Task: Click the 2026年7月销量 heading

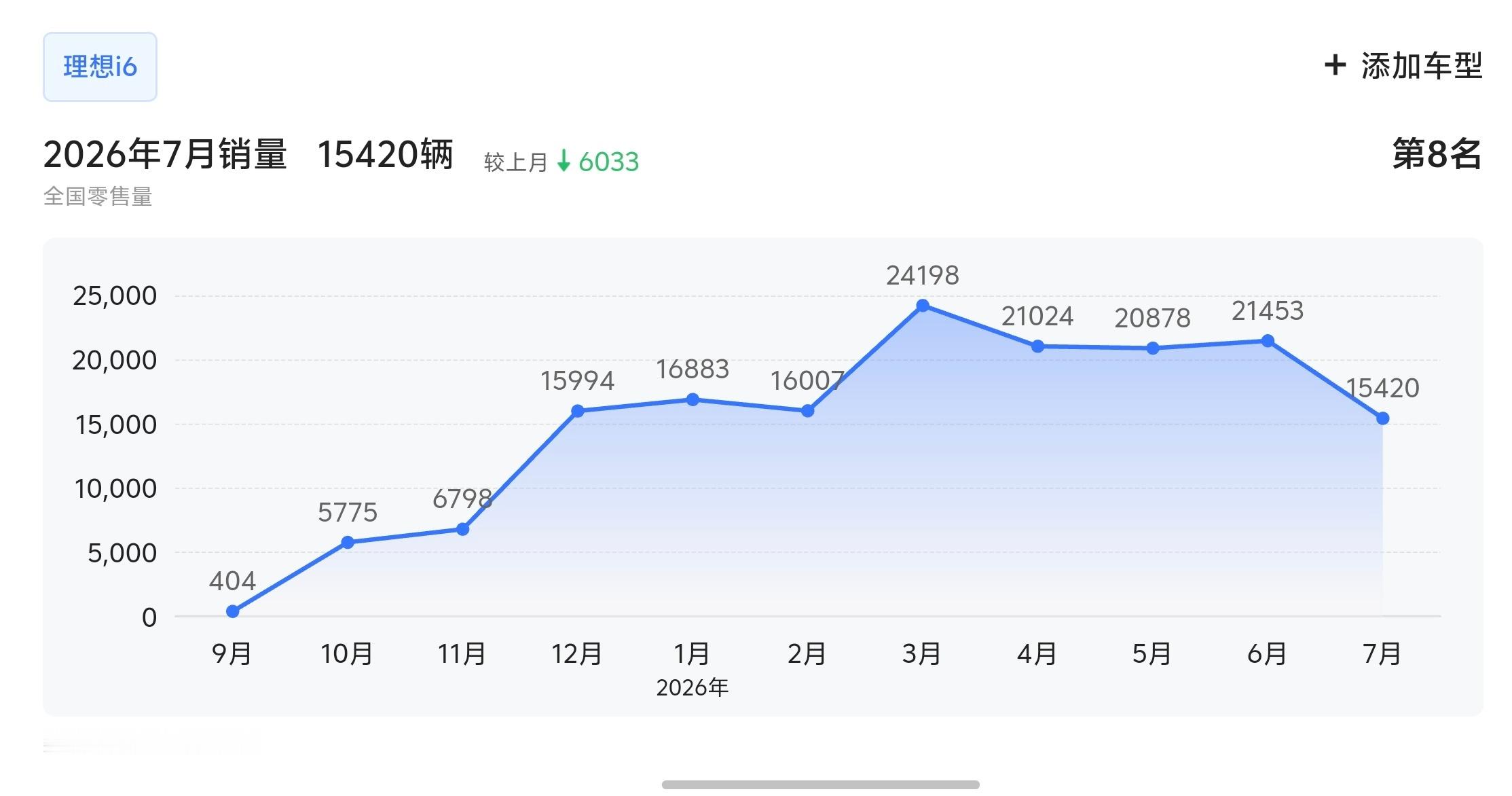Action: tap(165, 154)
